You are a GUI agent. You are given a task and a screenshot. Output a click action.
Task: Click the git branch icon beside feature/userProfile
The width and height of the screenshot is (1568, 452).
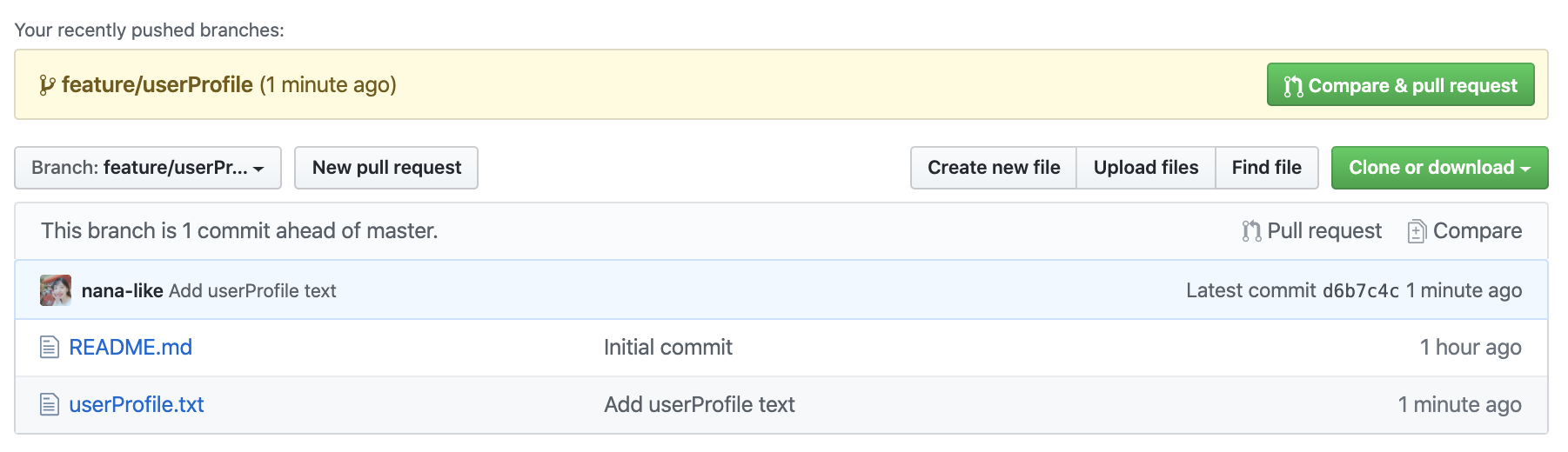[47, 85]
